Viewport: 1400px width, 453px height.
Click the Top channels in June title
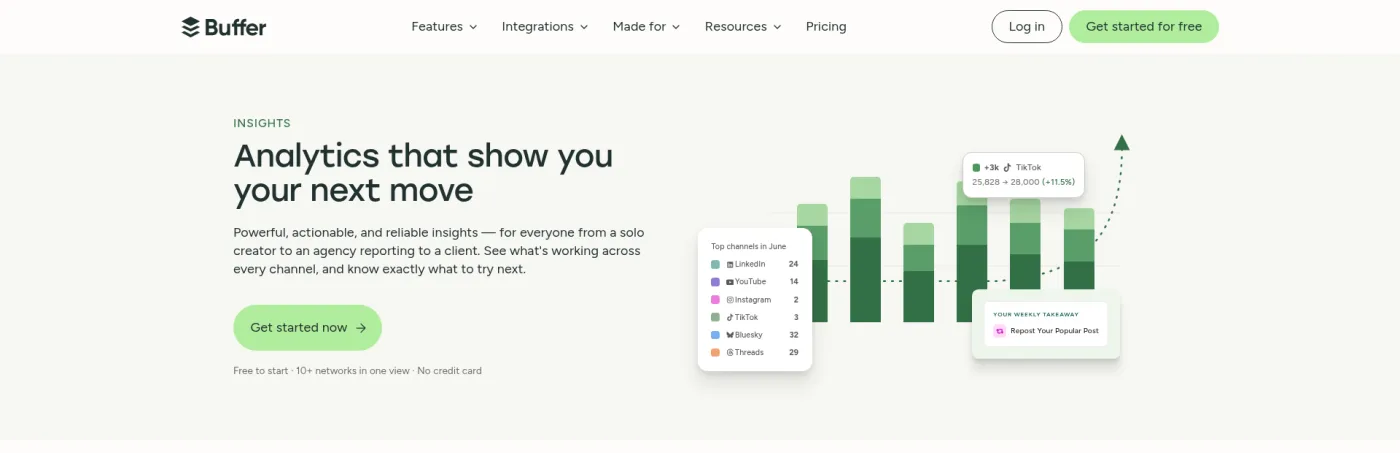point(749,246)
